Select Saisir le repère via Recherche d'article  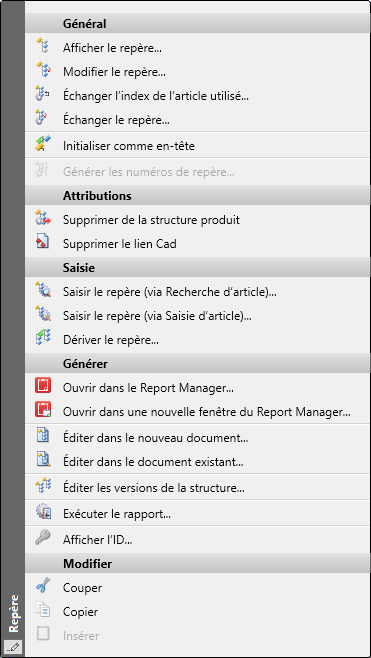[x=197, y=292]
